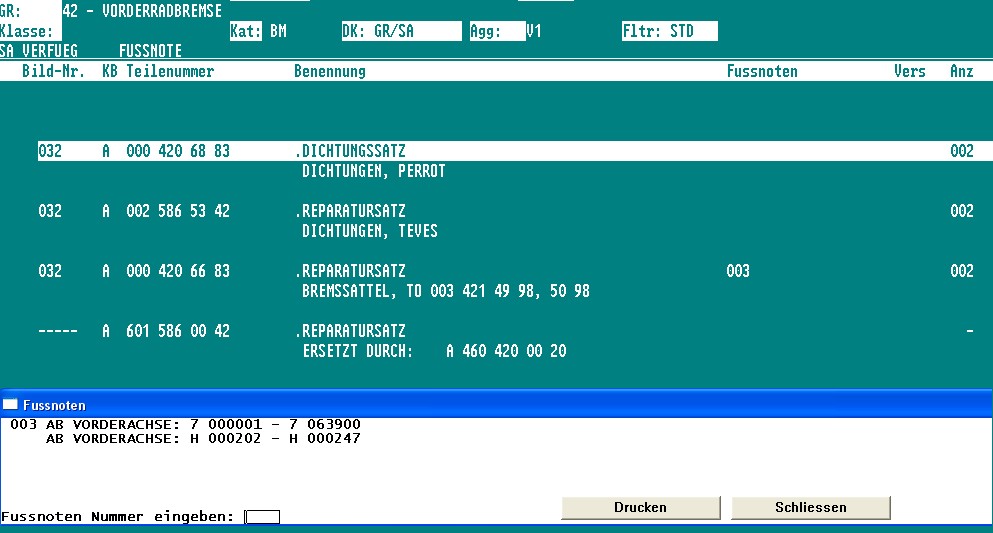This screenshot has width=993, height=533.
Task: Select part number 601 586 00 42
Action: (x=178, y=331)
